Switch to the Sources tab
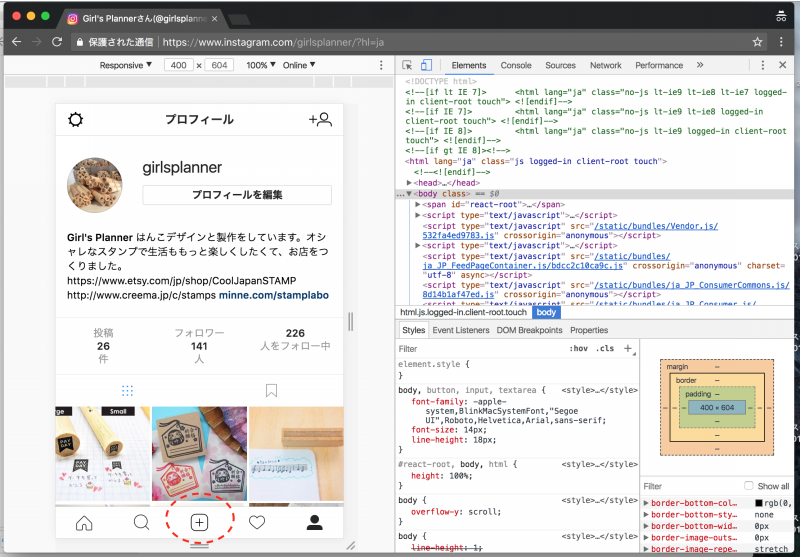 coord(560,65)
